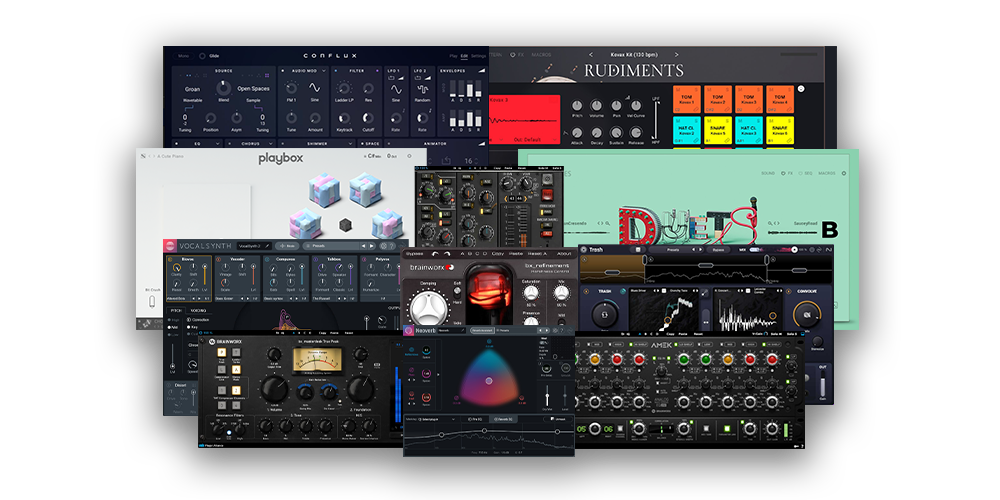The width and height of the screenshot is (1000, 500).
Task: Click the Pan knob in Rudiments
Action: coord(616,106)
